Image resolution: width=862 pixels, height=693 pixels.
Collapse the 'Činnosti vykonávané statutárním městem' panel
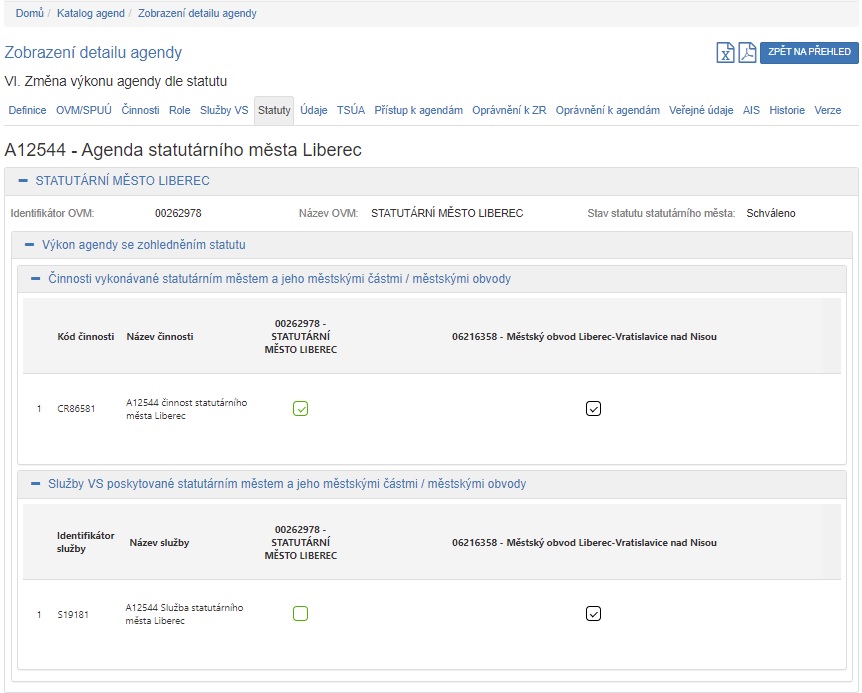click(x=36, y=279)
